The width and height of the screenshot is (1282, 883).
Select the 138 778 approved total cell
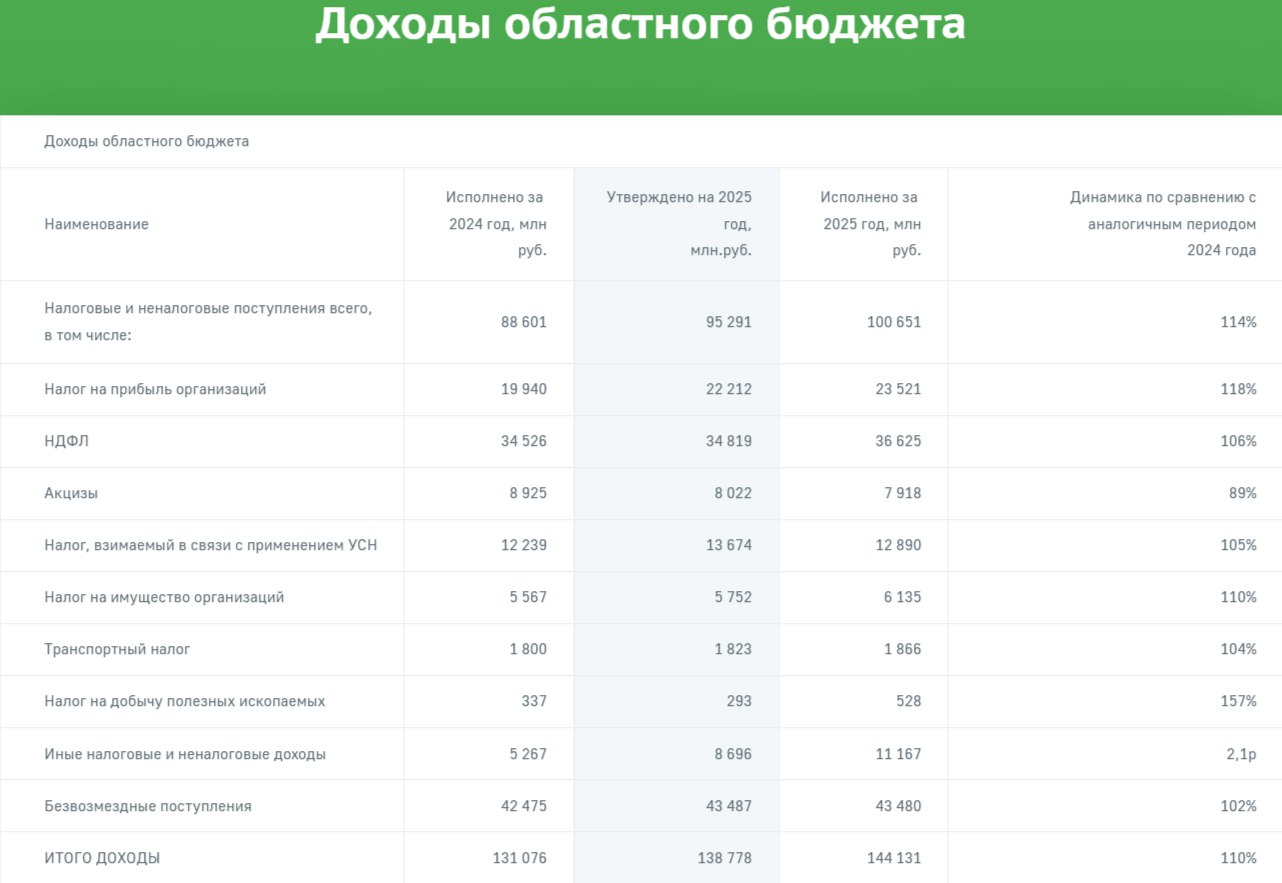point(723,858)
